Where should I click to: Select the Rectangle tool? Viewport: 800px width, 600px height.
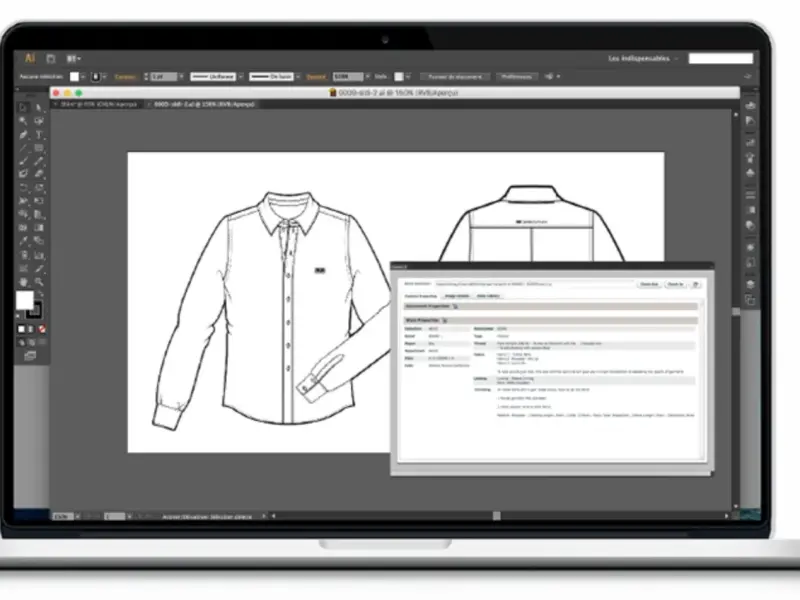[39, 148]
